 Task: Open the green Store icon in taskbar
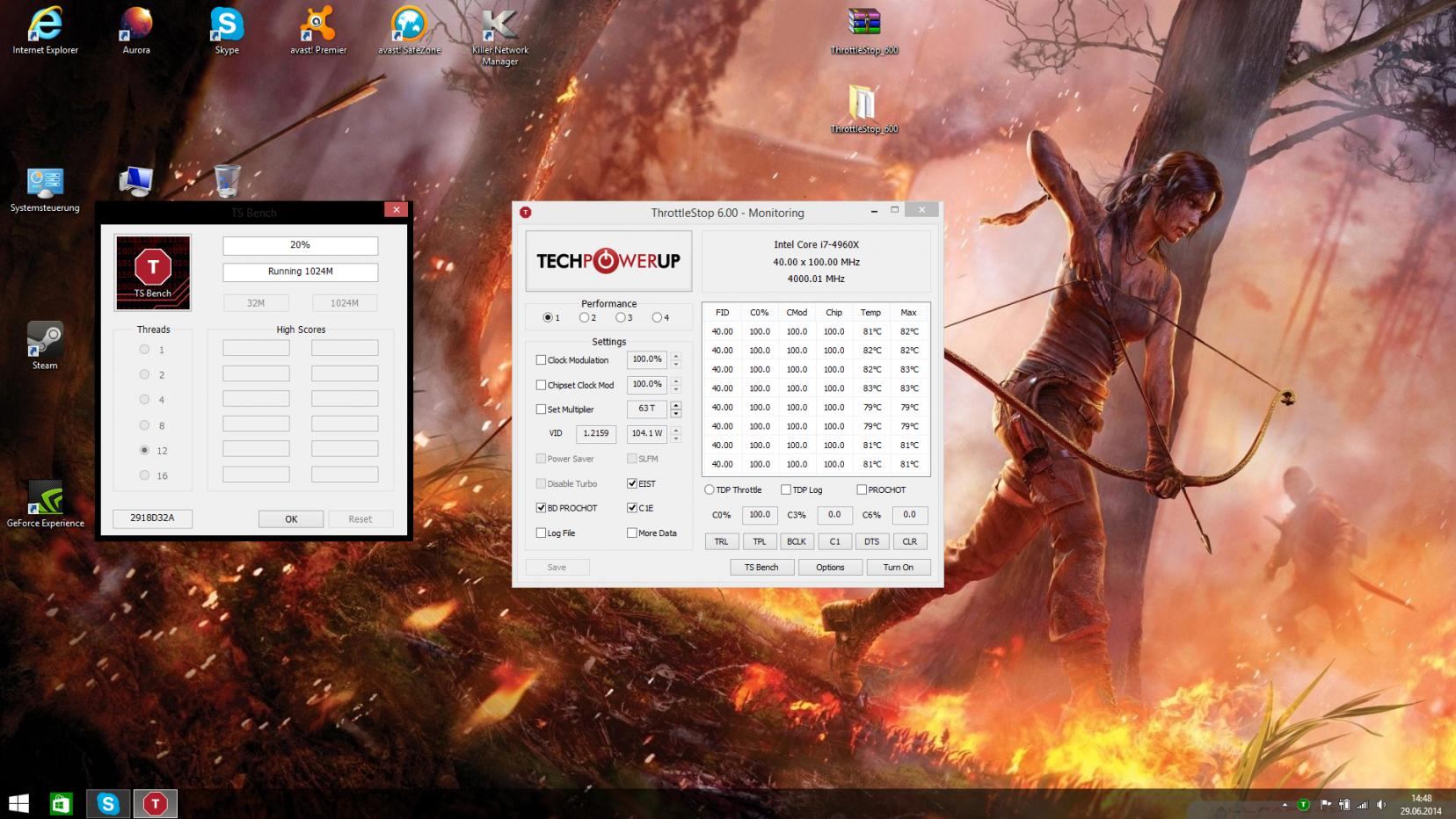pos(61,803)
